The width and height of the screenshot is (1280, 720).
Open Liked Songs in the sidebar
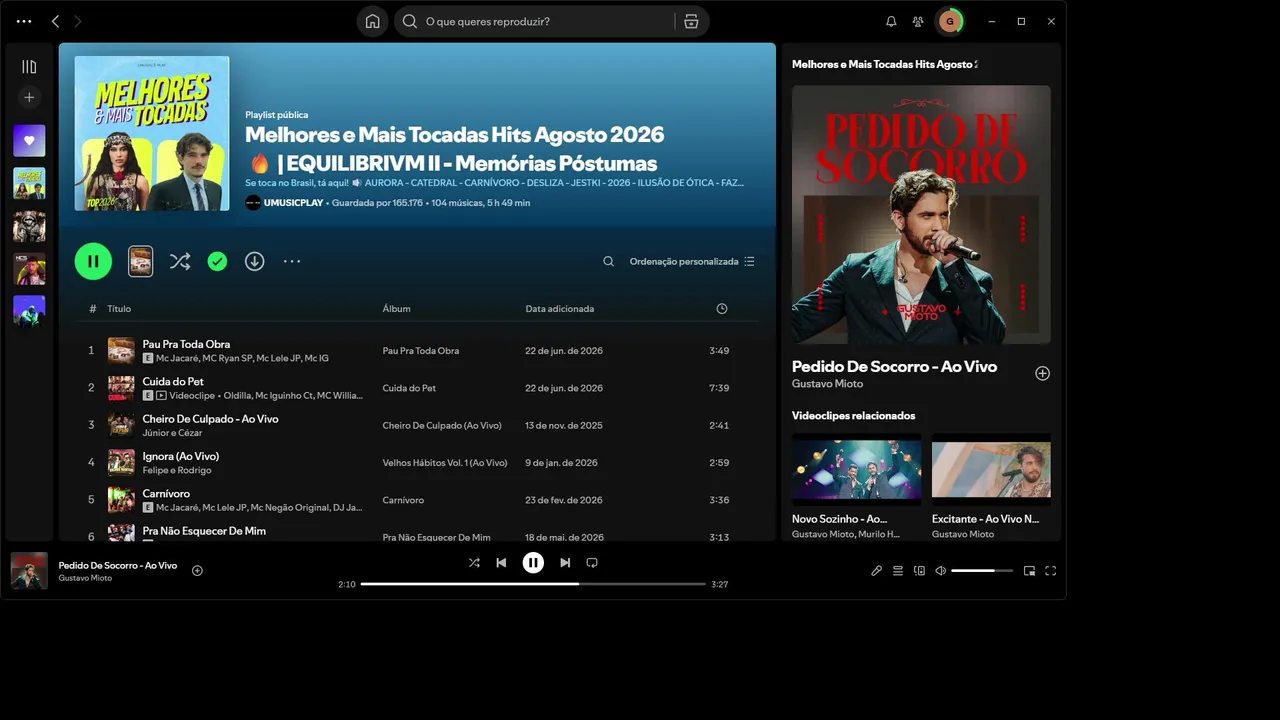pyautogui.click(x=29, y=141)
